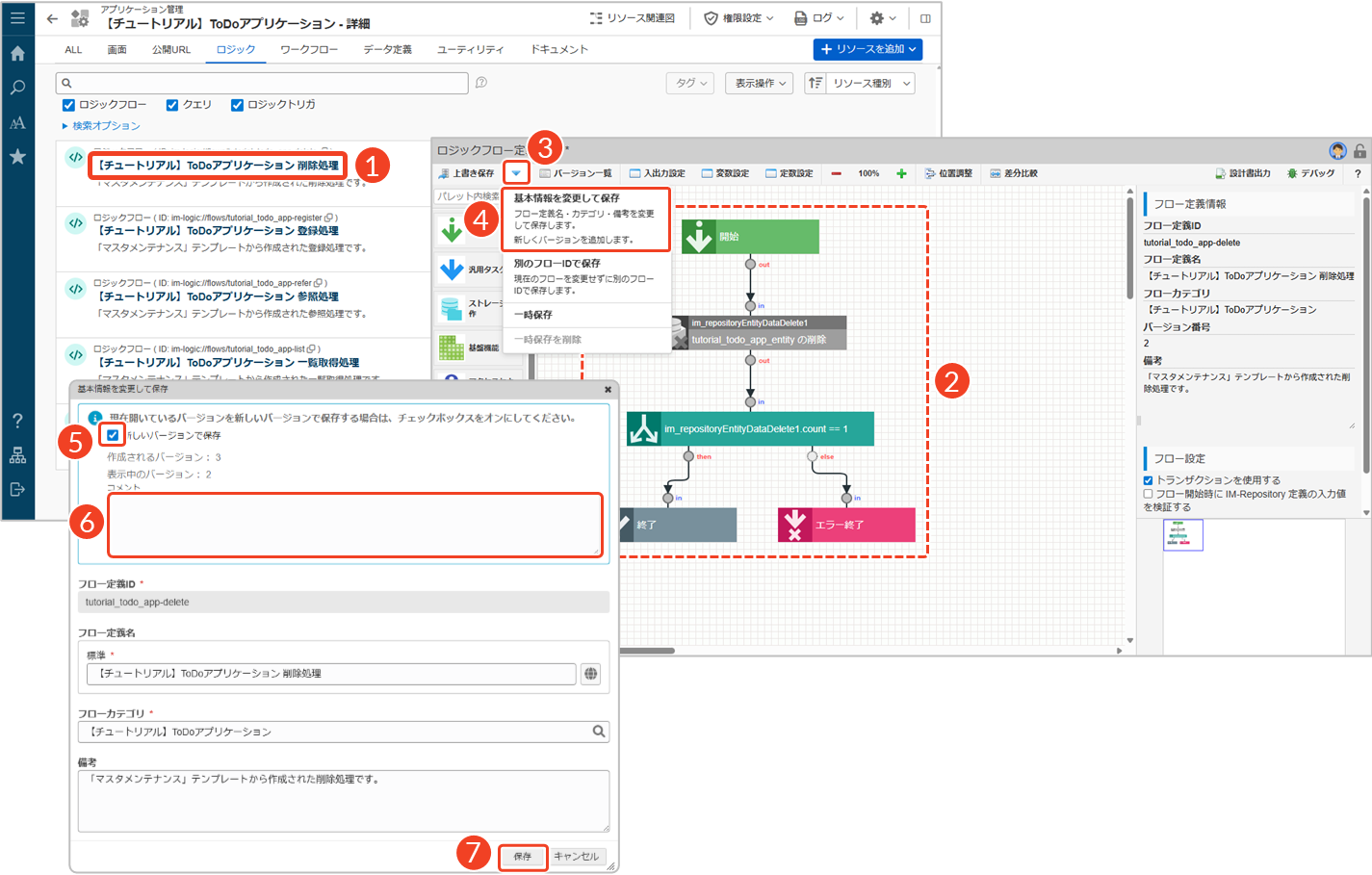The image size is (1372, 875).
Task: Toggle トランザクションを使用する checkbox
Action: (1148, 480)
